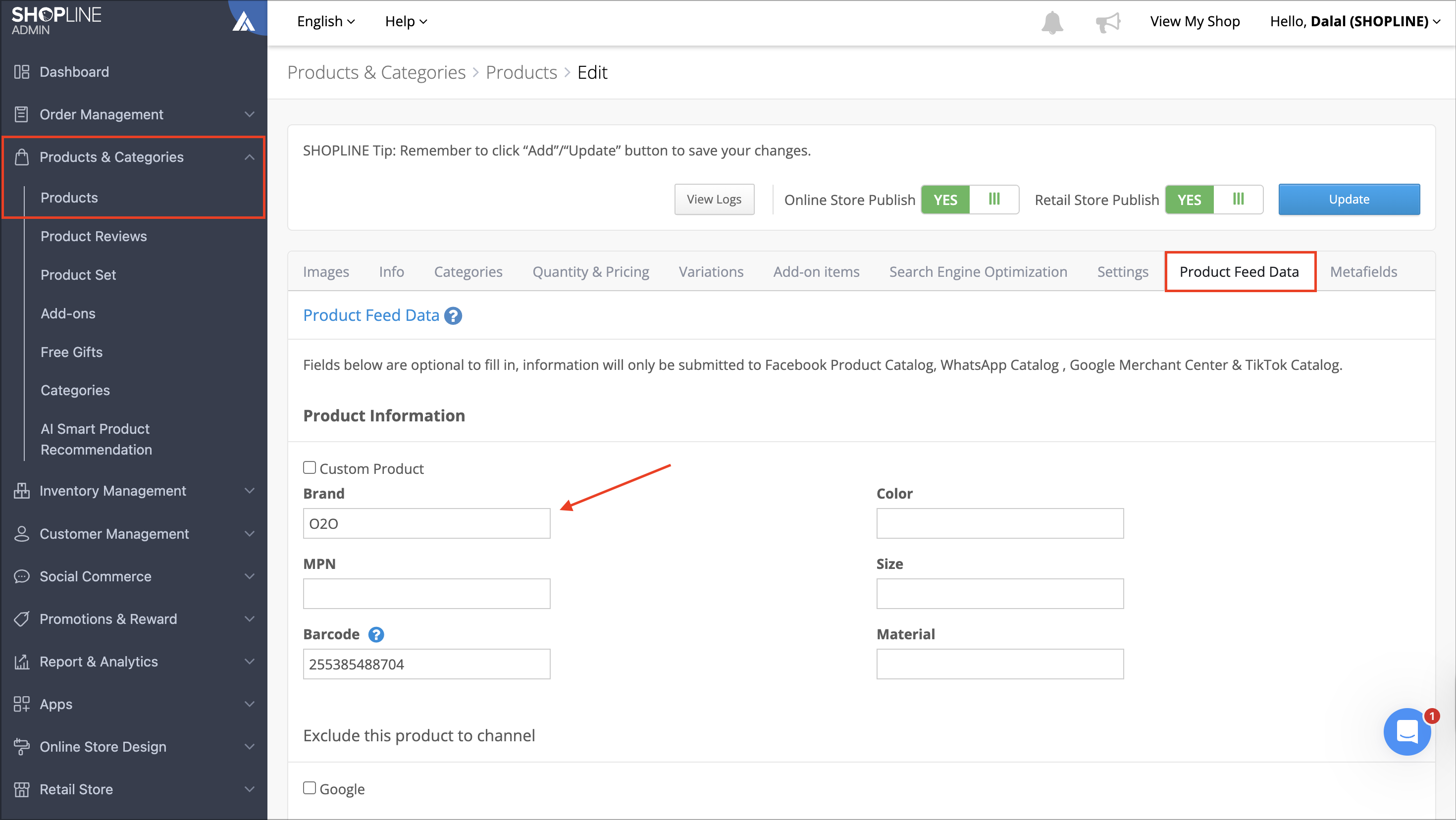Click the Brand input field
This screenshot has height=820, width=1456.
coord(427,523)
